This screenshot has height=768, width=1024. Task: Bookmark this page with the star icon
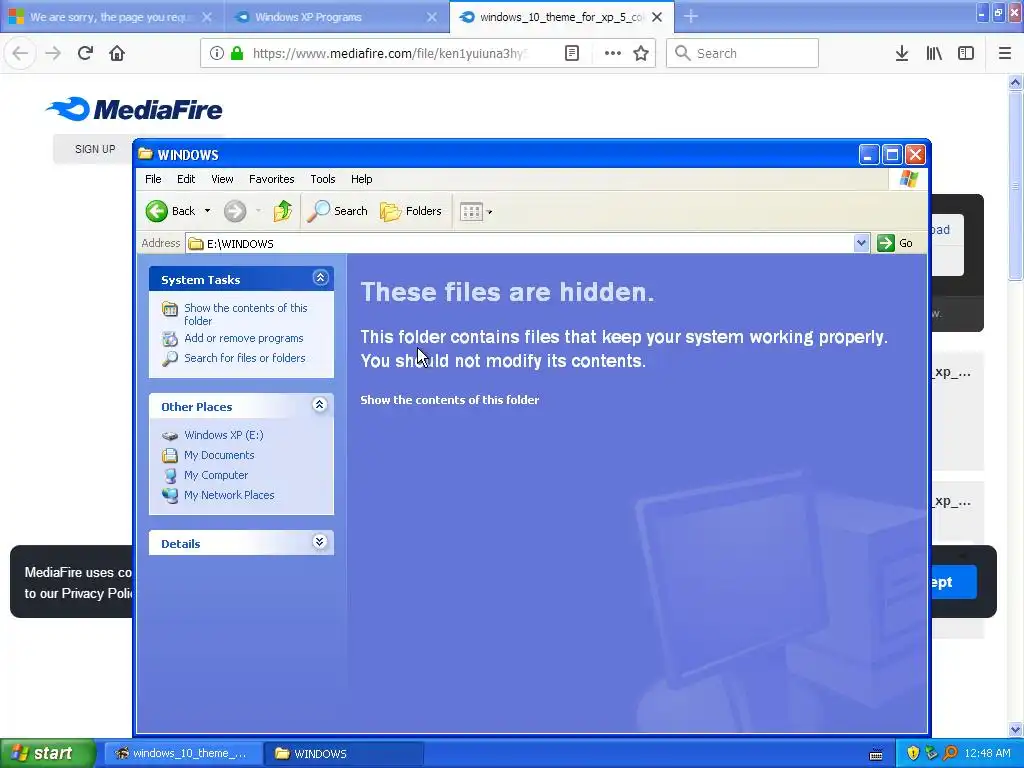pyautogui.click(x=641, y=53)
